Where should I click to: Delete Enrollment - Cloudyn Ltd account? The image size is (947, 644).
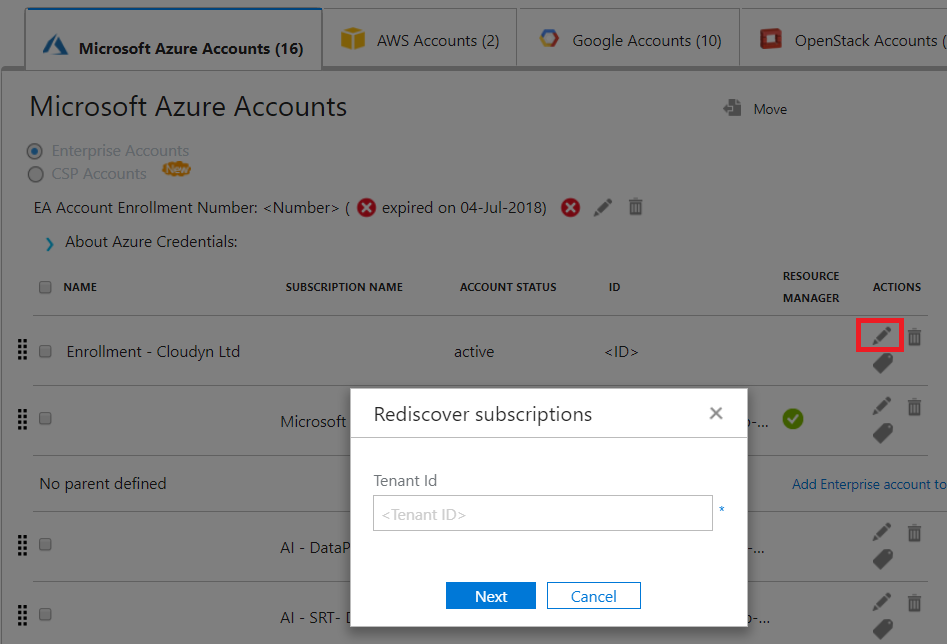tap(914, 336)
